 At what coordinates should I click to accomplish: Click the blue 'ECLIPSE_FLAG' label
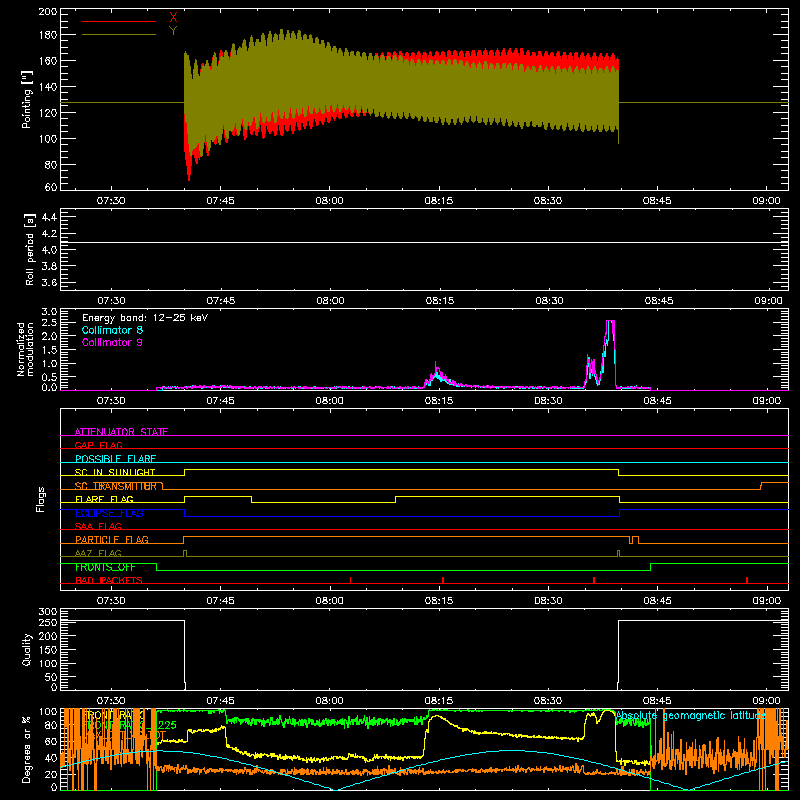pos(109,513)
